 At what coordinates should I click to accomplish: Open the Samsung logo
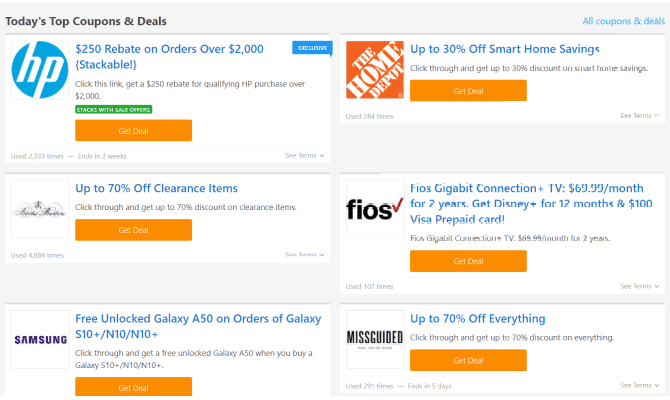[x=40, y=339]
